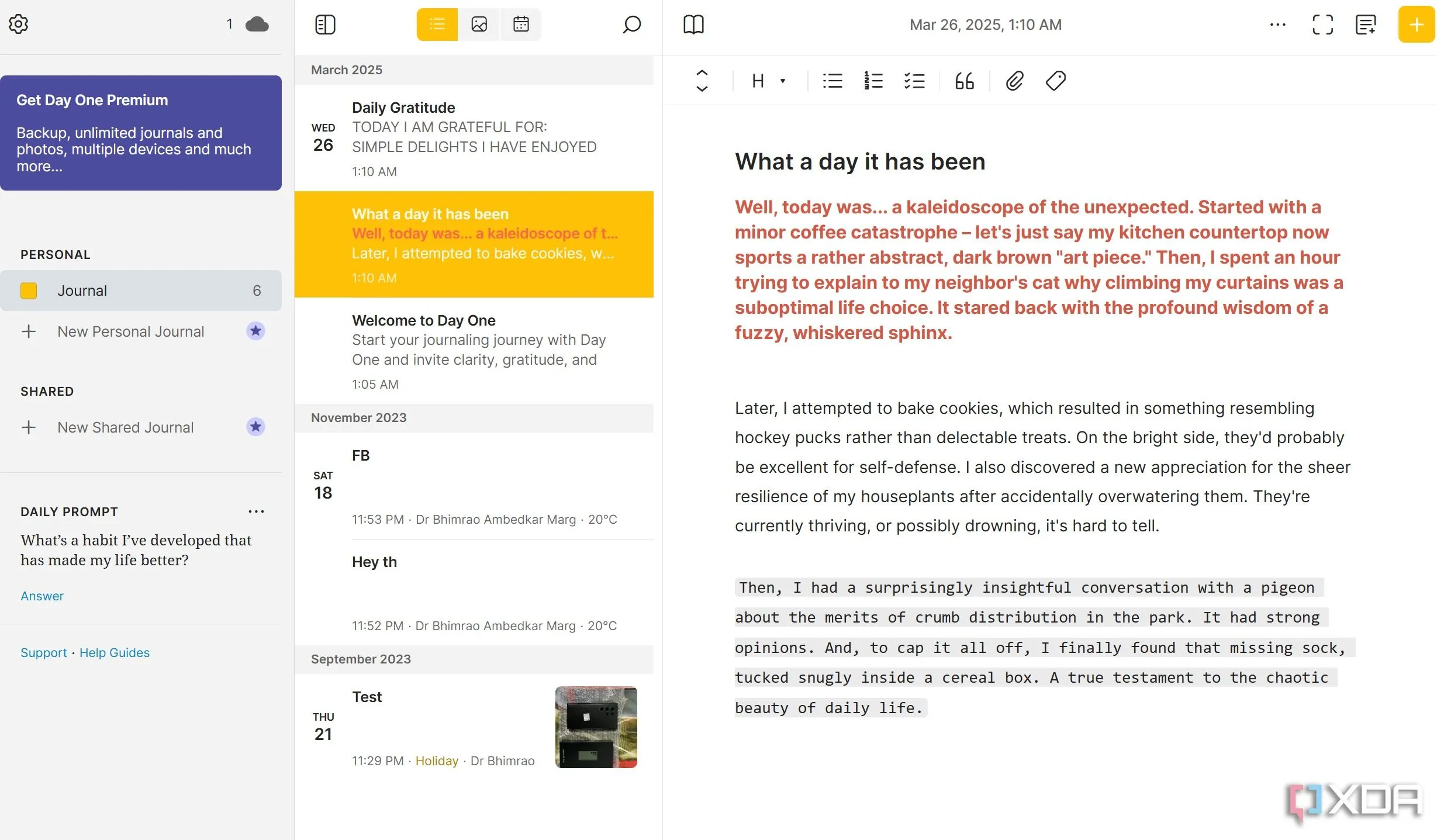Open the Help Guides link
The height and width of the screenshot is (840, 1437).
coord(115,652)
